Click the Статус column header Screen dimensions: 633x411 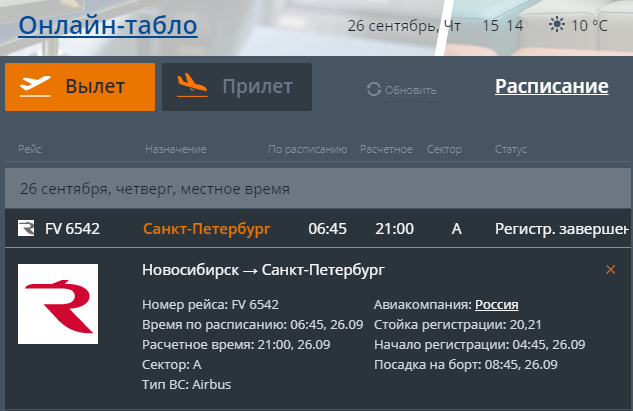pyautogui.click(x=511, y=149)
